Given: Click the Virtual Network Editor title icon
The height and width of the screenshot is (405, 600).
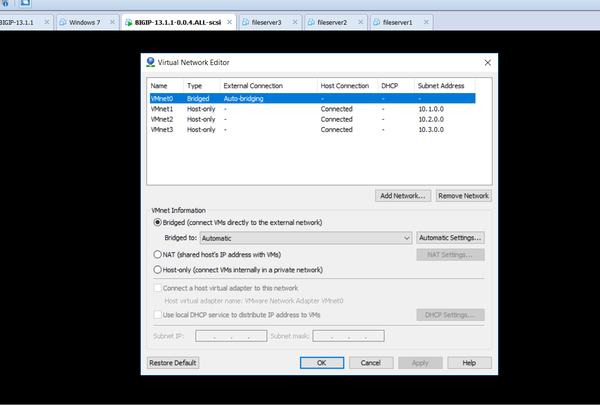Looking at the screenshot, I should [x=150, y=62].
